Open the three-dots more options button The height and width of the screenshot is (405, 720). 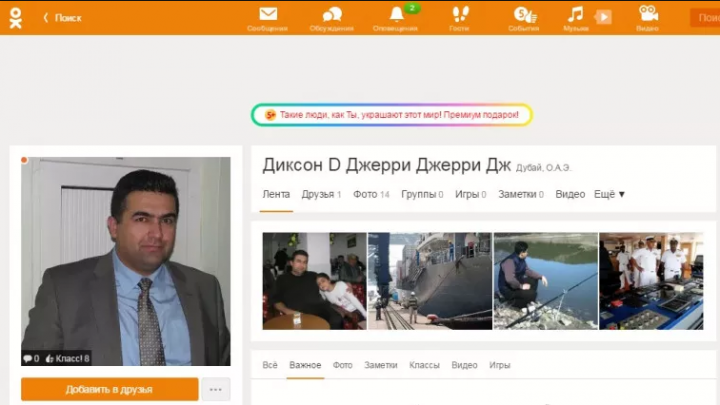(x=216, y=389)
